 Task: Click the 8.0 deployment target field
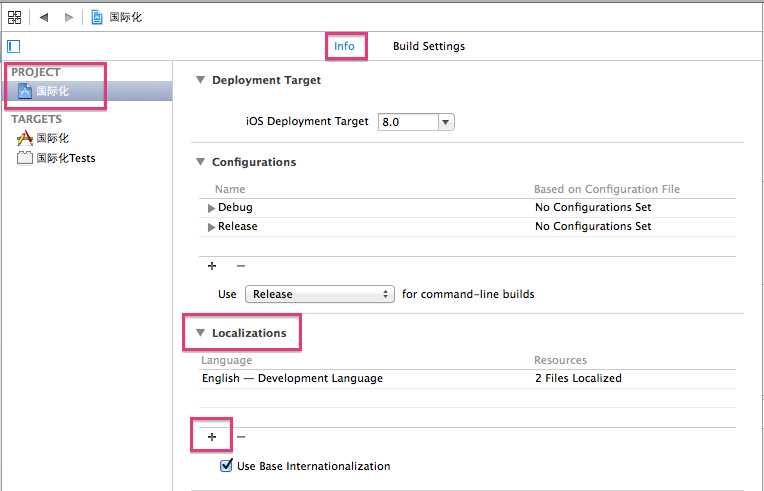408,122
